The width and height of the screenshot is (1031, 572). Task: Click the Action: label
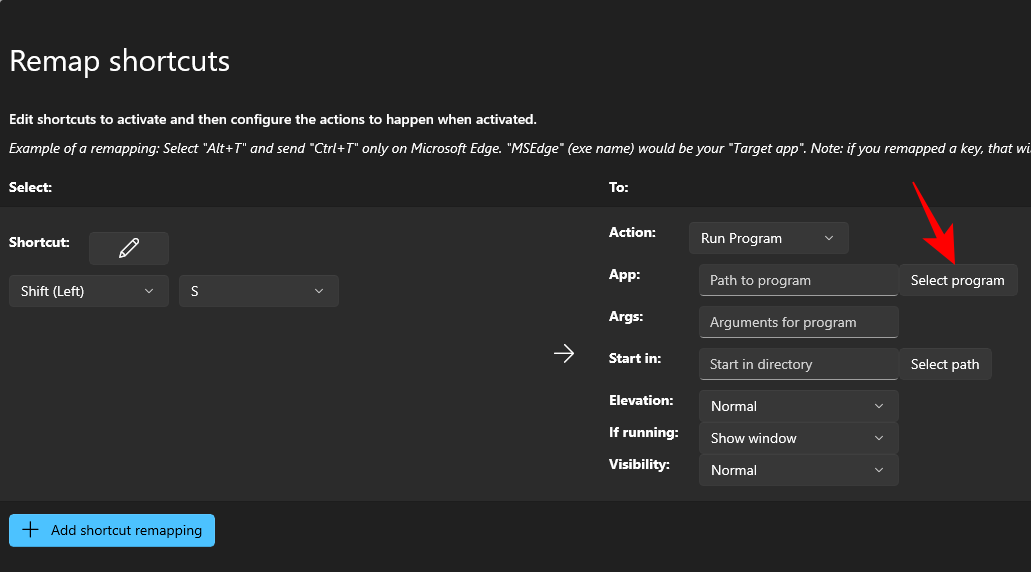632,232
